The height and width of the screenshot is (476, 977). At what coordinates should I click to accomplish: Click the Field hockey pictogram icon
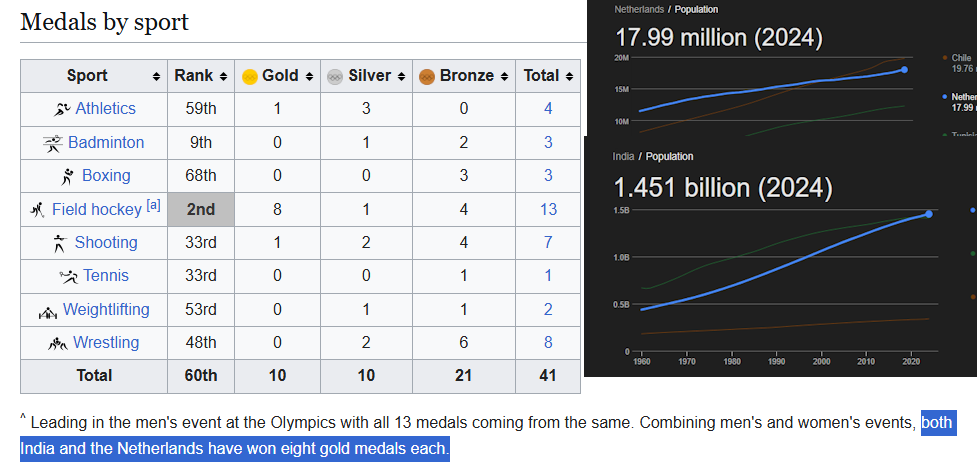(x=38, y=210)
